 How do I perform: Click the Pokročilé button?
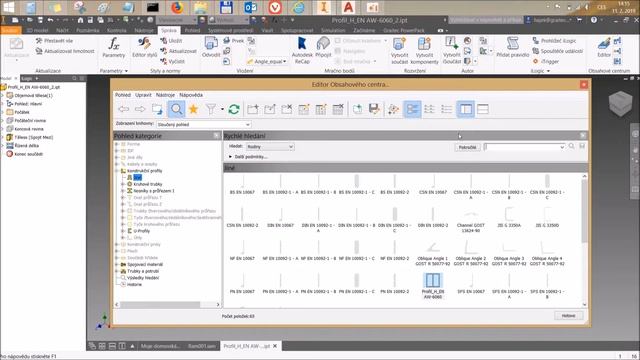(467, 147)
